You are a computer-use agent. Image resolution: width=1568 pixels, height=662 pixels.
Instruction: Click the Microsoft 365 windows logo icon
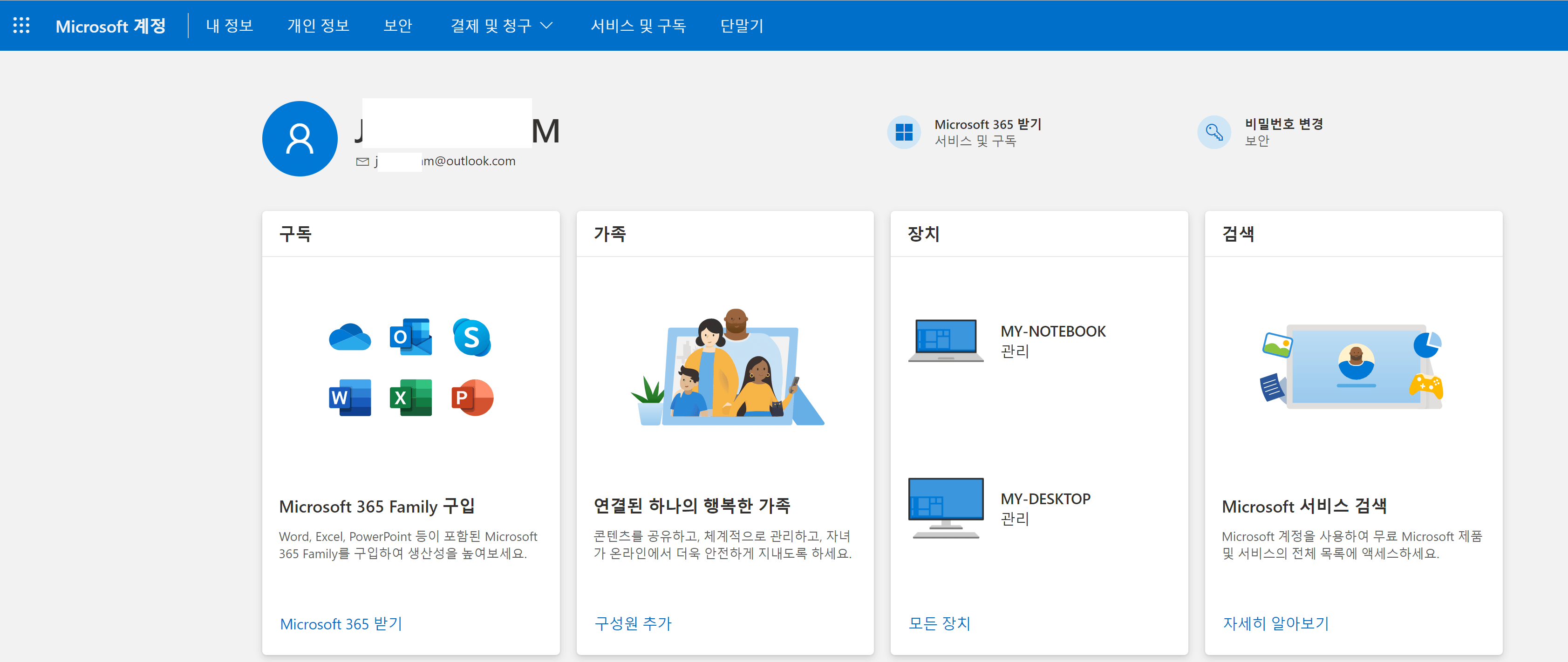tap(904, 132)
